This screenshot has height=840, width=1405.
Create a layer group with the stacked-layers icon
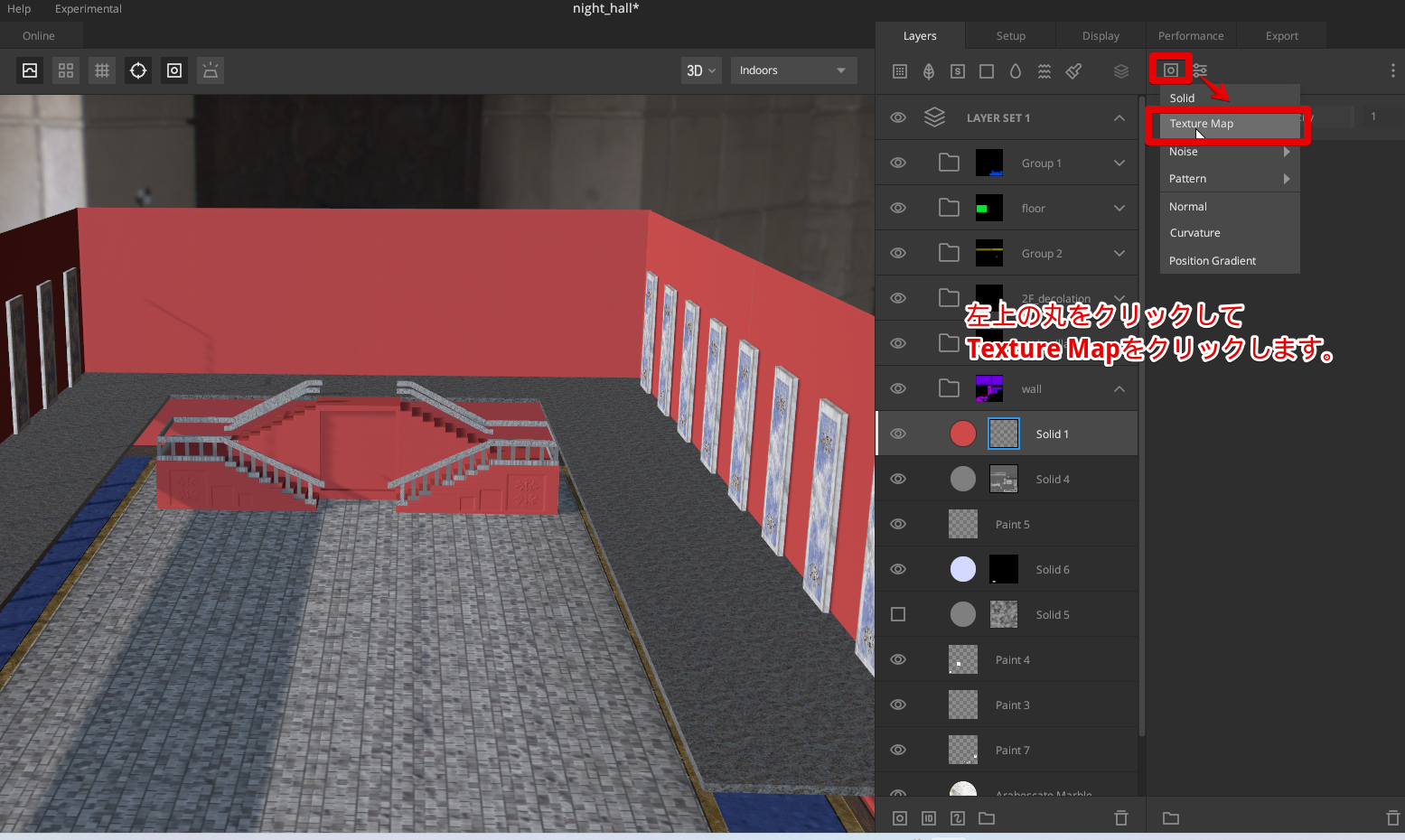coord(1120,70)
